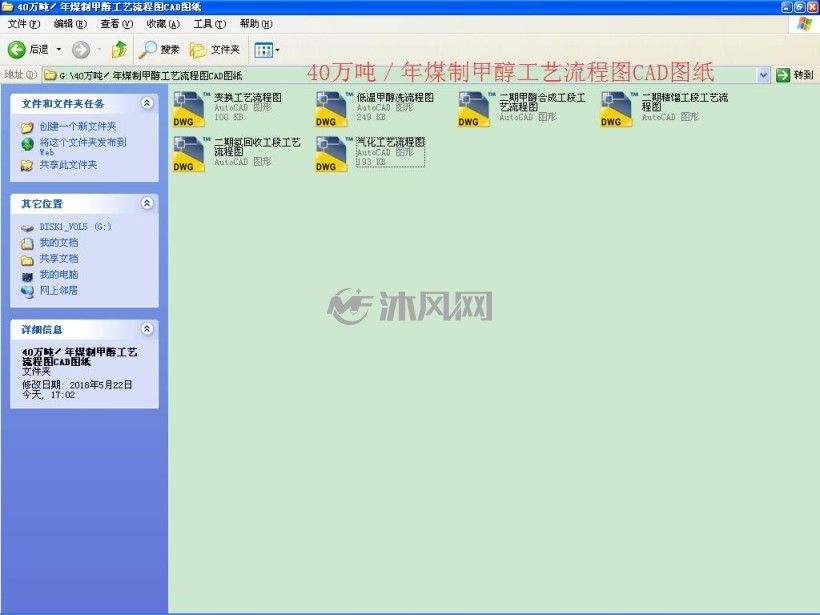The image size is (820, 615).
Task: Click 共享此文件夹 link
Action: (69, 165)
